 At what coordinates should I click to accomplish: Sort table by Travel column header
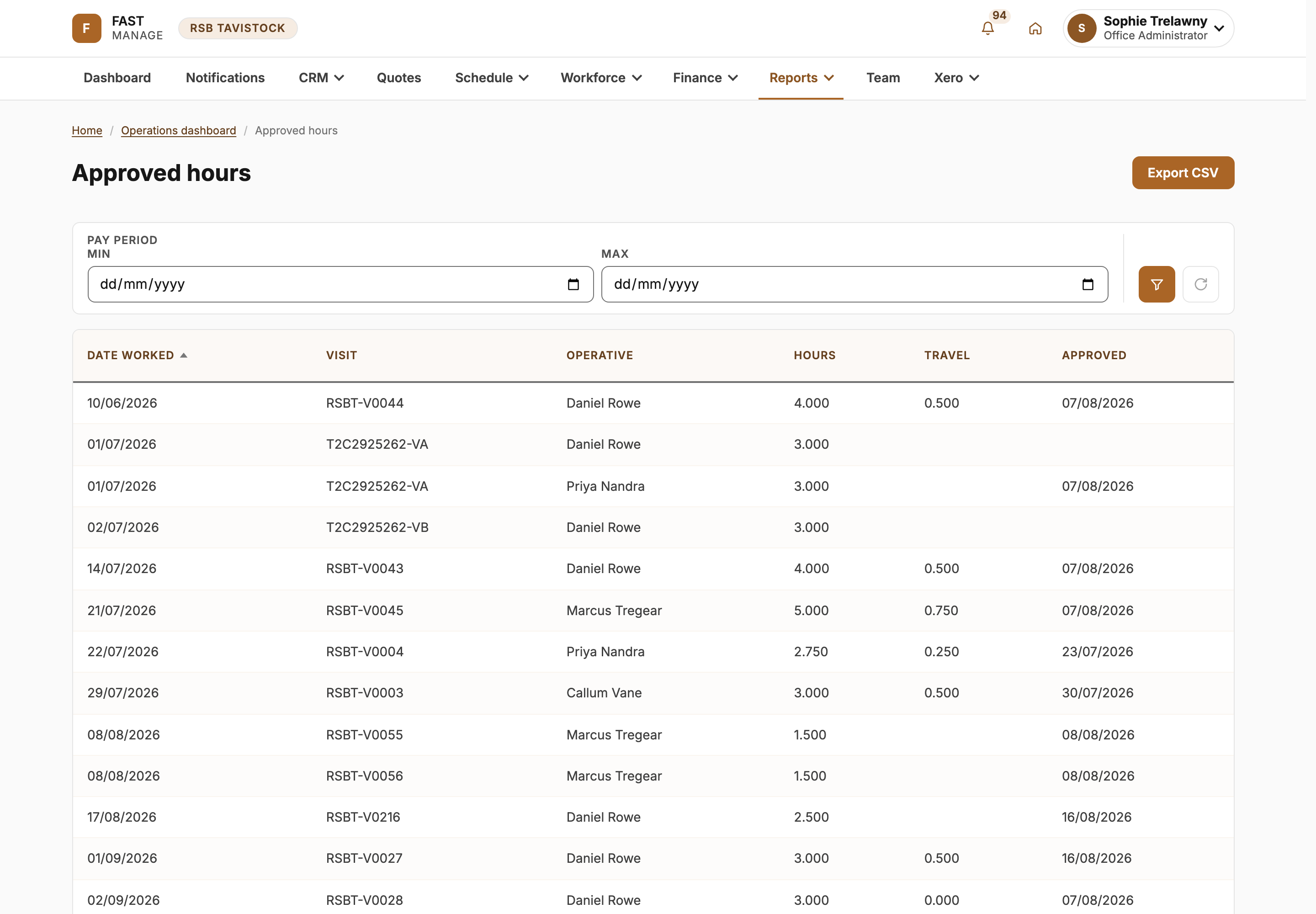click(x=947, y=355)
